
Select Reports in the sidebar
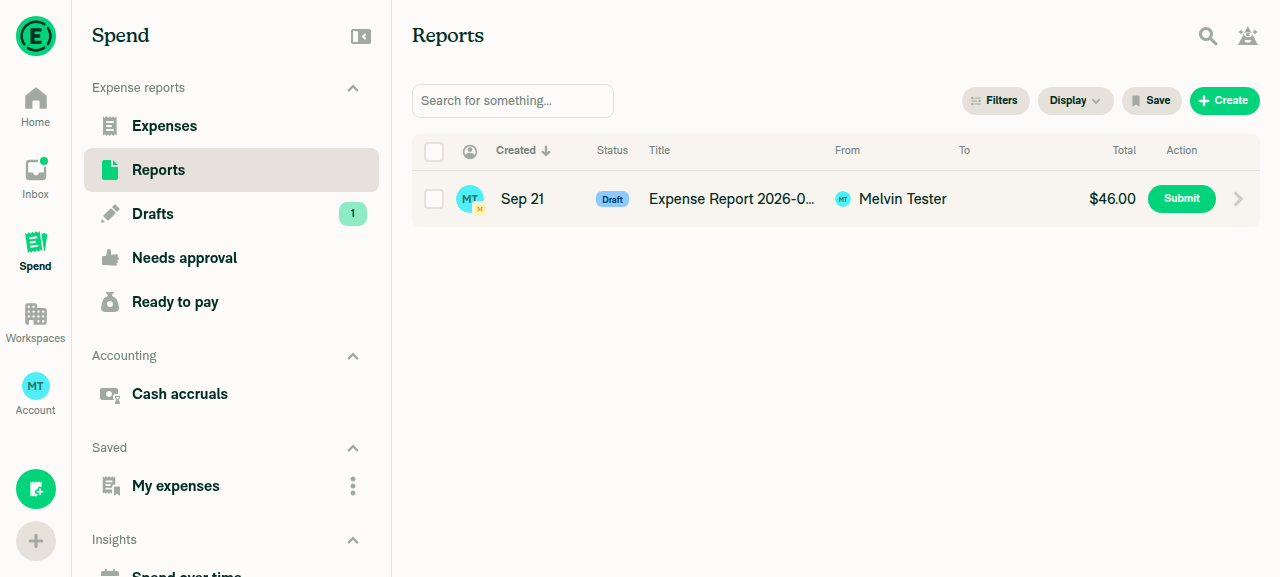(x=231, y=170)
